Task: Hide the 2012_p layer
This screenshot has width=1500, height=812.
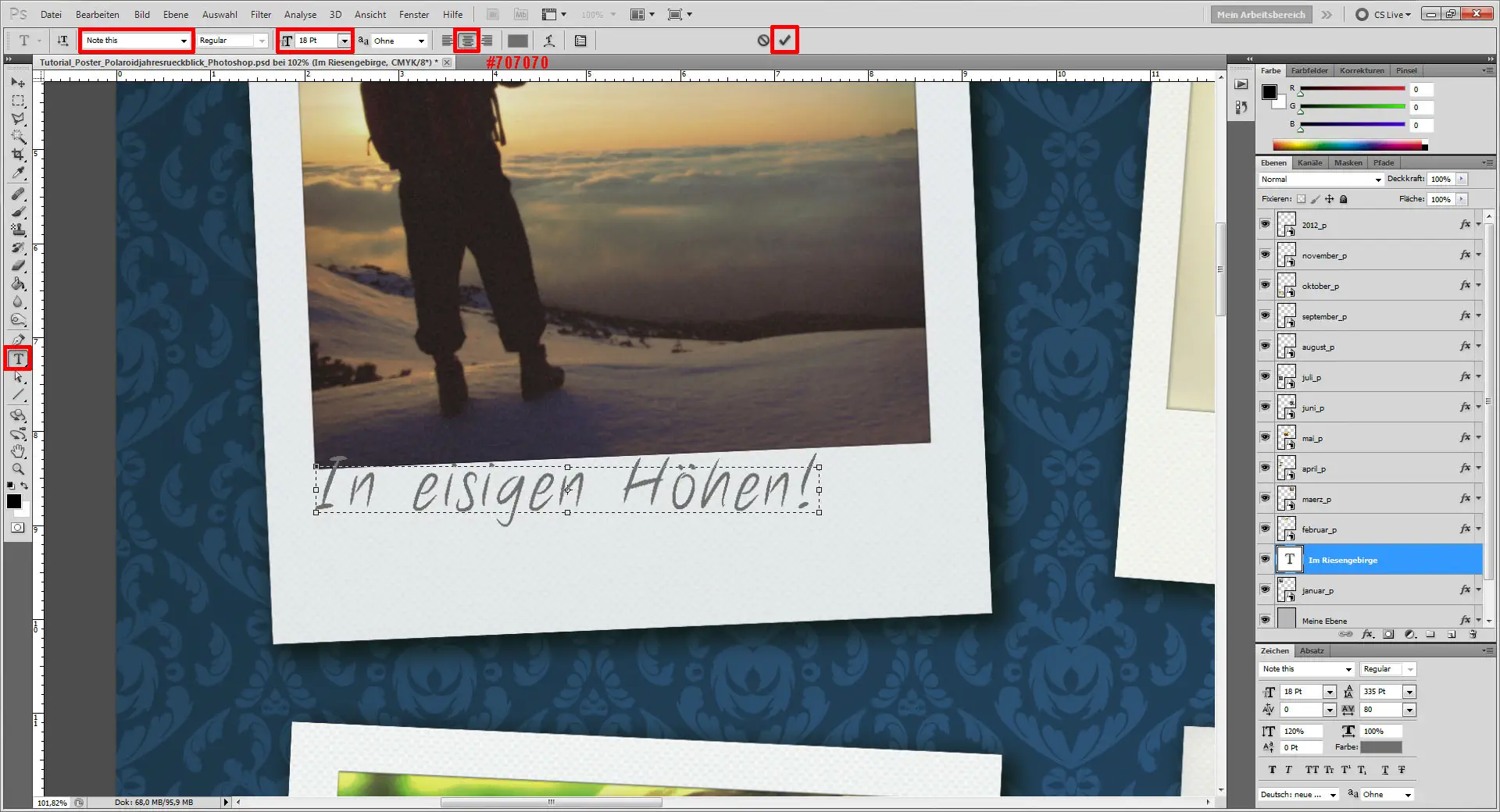Action: pyautogui.click(x=1265, y=224)
